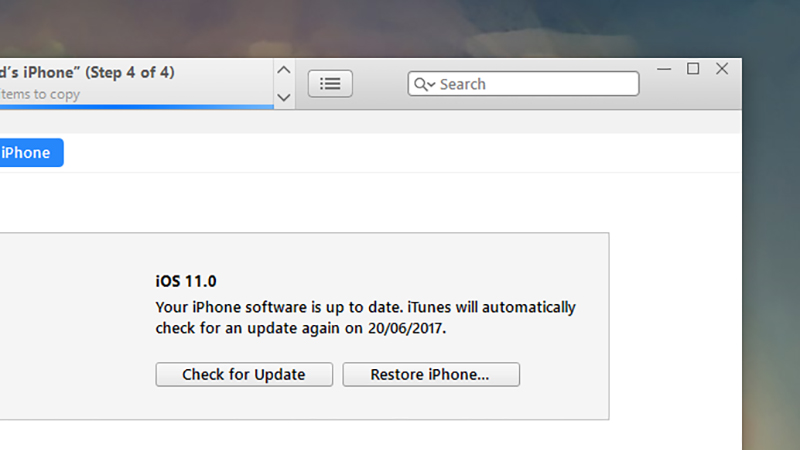
Task: Click the update date "20/06/2017" text
Action: [x=407, y=328]
